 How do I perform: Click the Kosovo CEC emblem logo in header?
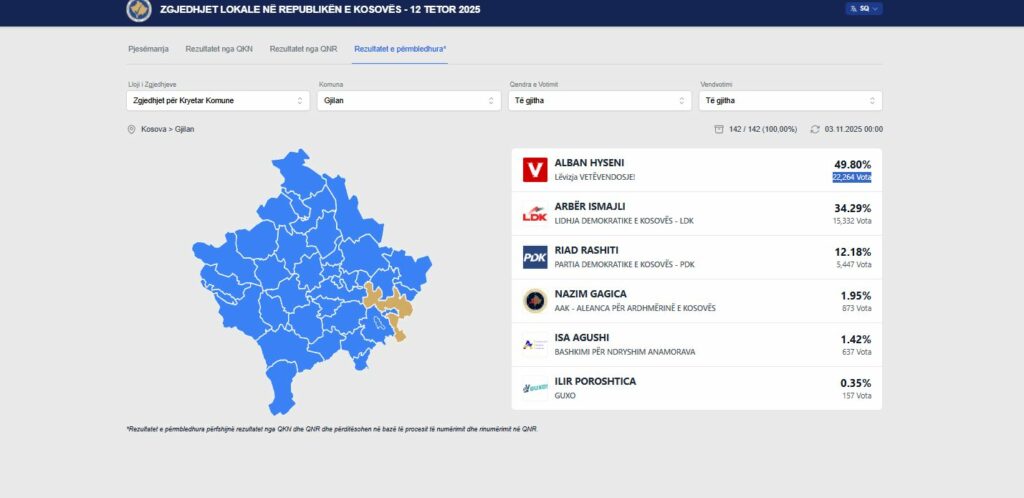click(138, 10)
